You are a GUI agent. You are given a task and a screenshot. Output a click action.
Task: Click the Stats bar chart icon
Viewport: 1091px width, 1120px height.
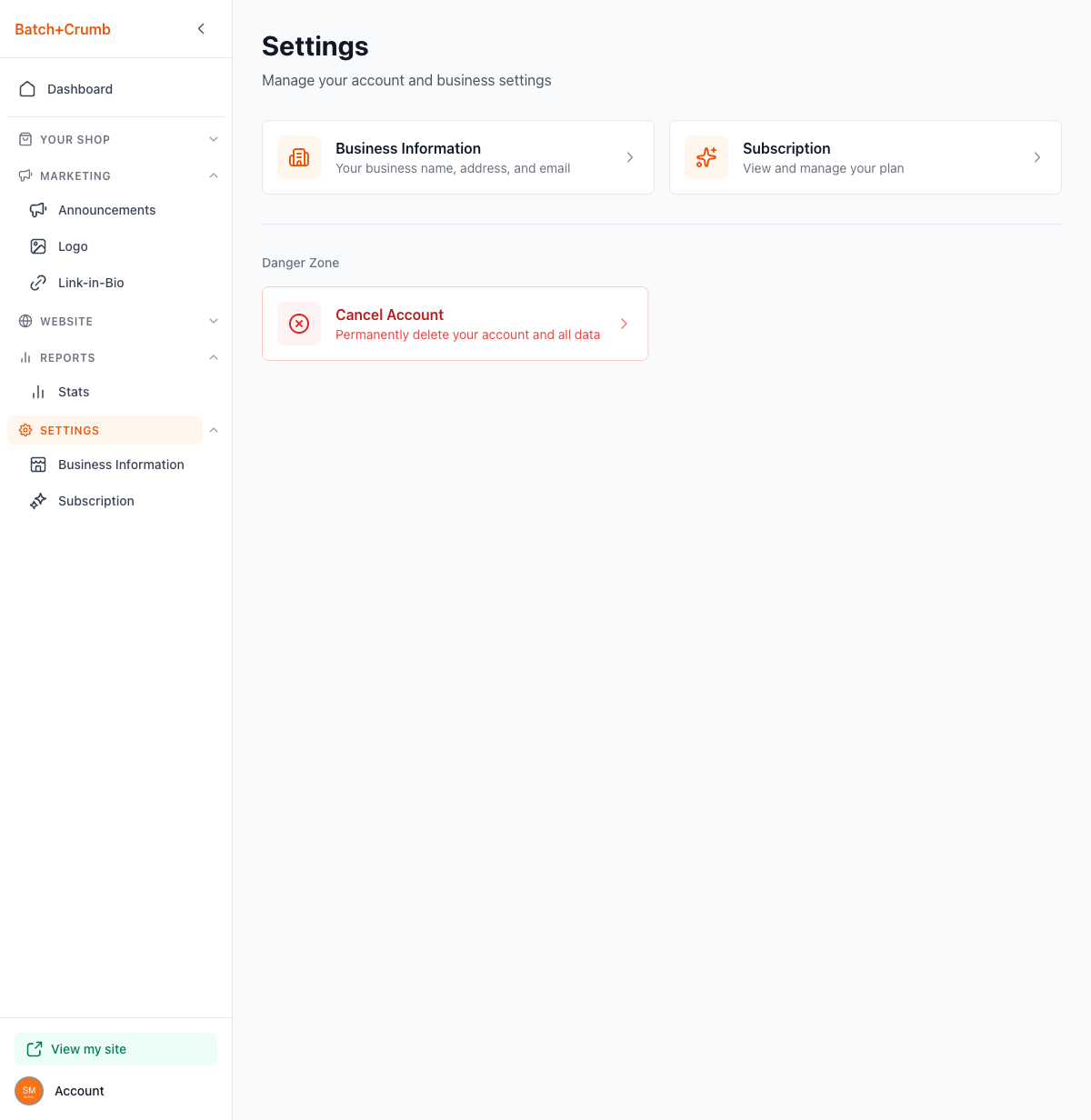38,392
